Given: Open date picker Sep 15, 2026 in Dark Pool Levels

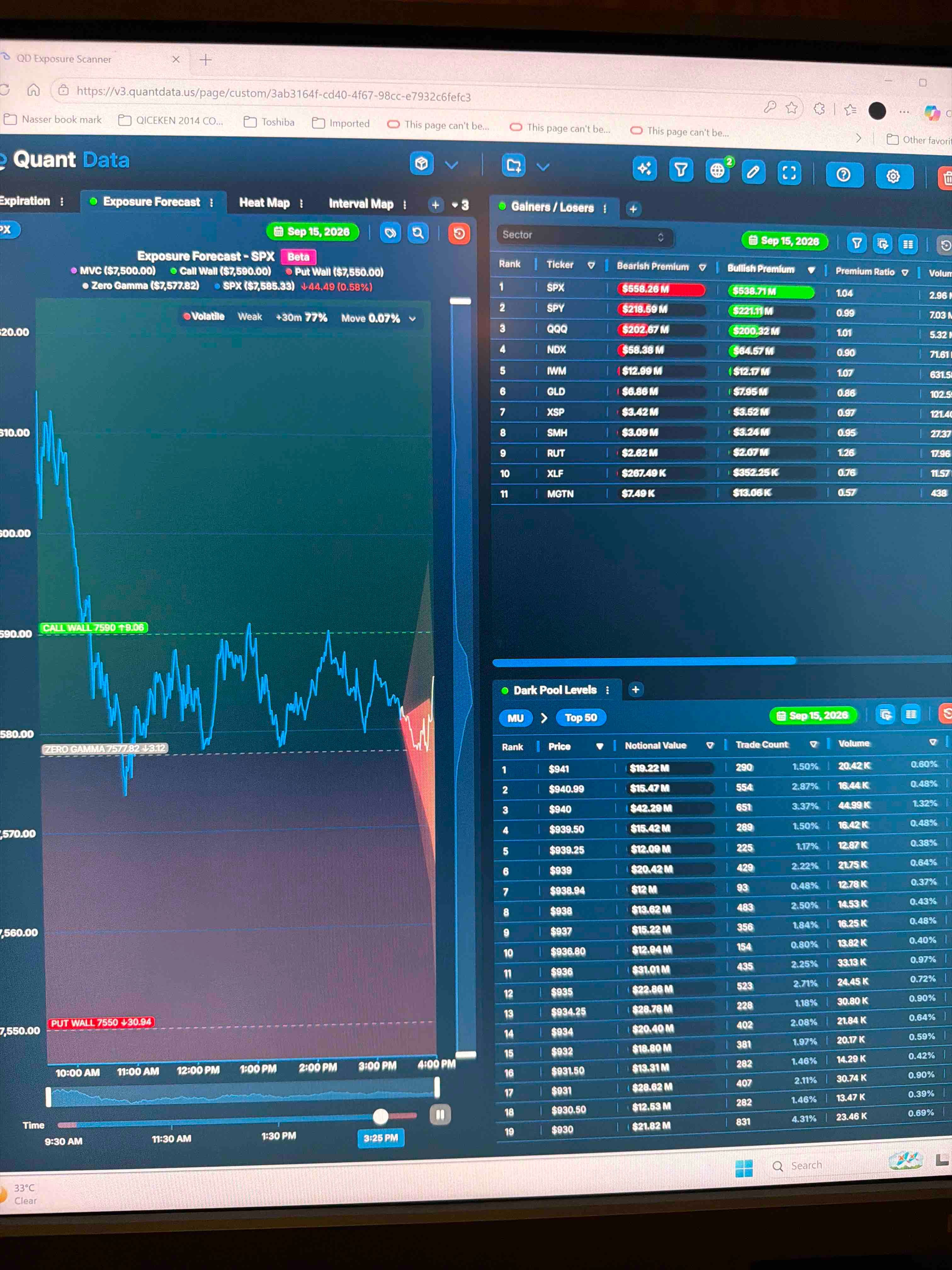Looking at the screenshot, I should click(813, 715).
